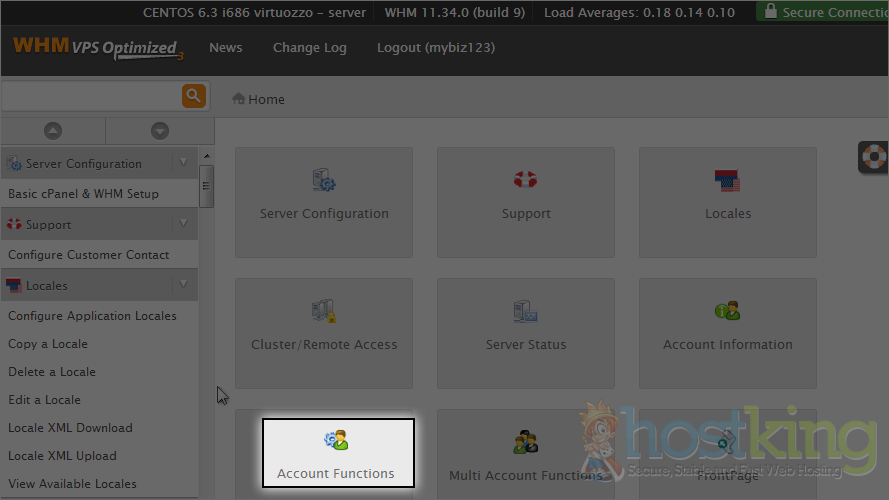Open the Support lifebuoy icon tile

coord(526,195)
